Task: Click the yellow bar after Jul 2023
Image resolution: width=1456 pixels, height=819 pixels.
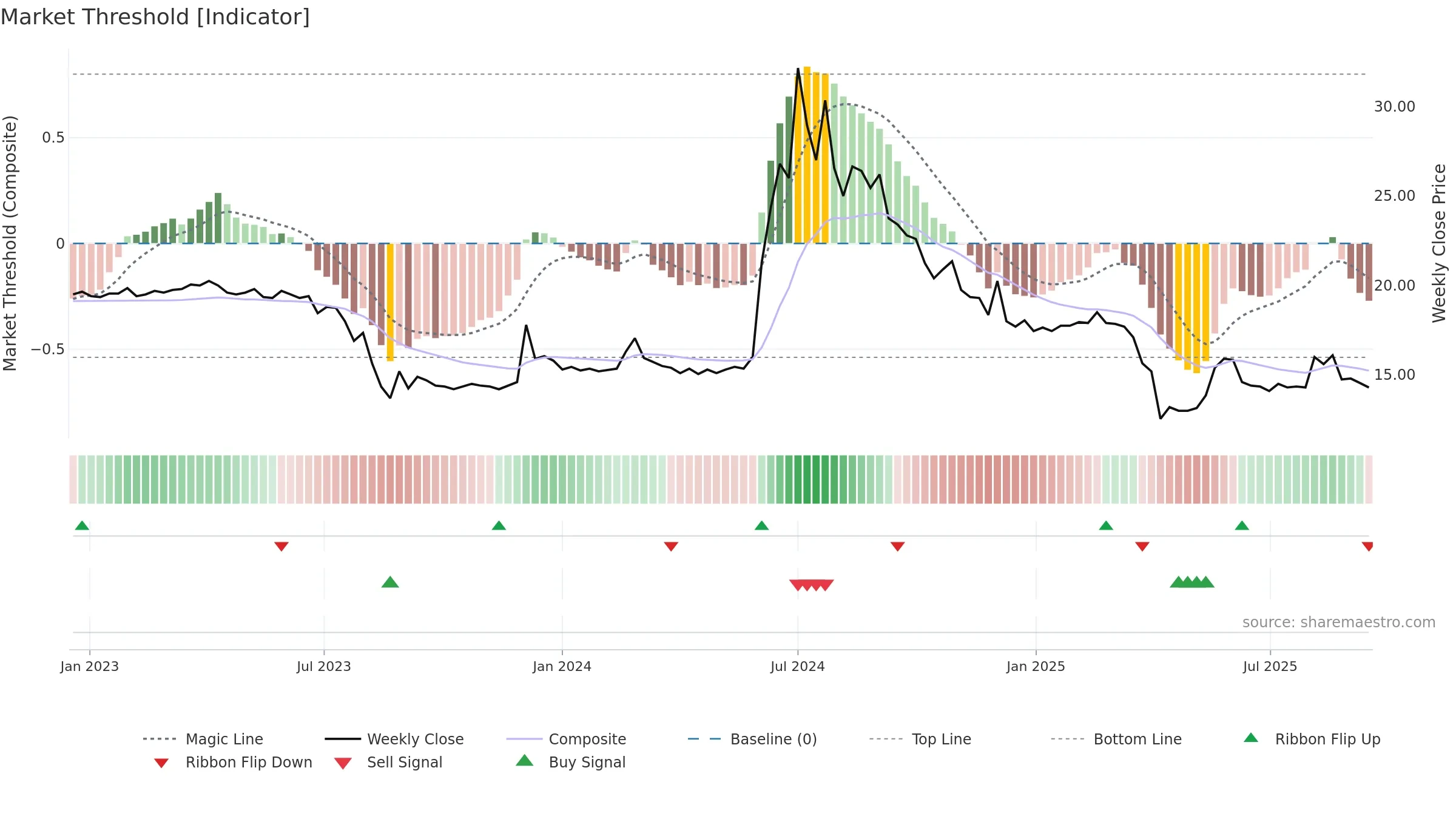Action: (x=390, y=302)
